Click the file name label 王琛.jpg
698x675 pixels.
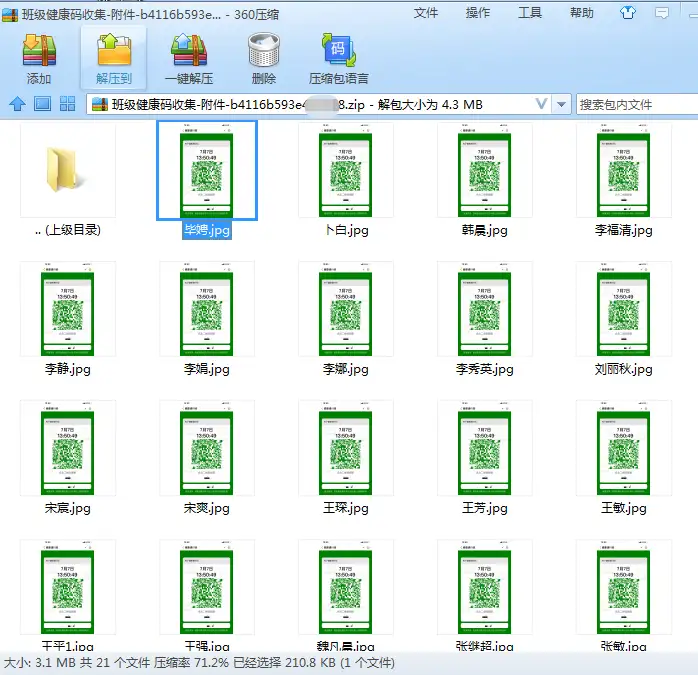(345, 508)
